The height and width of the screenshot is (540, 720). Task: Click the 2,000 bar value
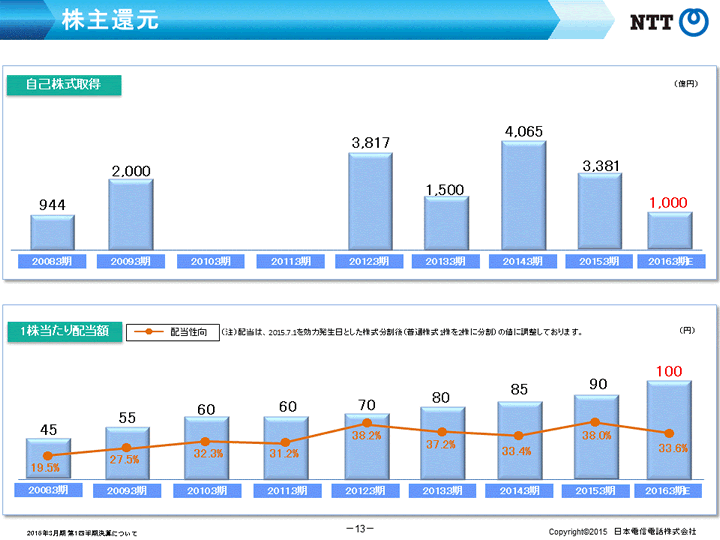coord(131,171)
